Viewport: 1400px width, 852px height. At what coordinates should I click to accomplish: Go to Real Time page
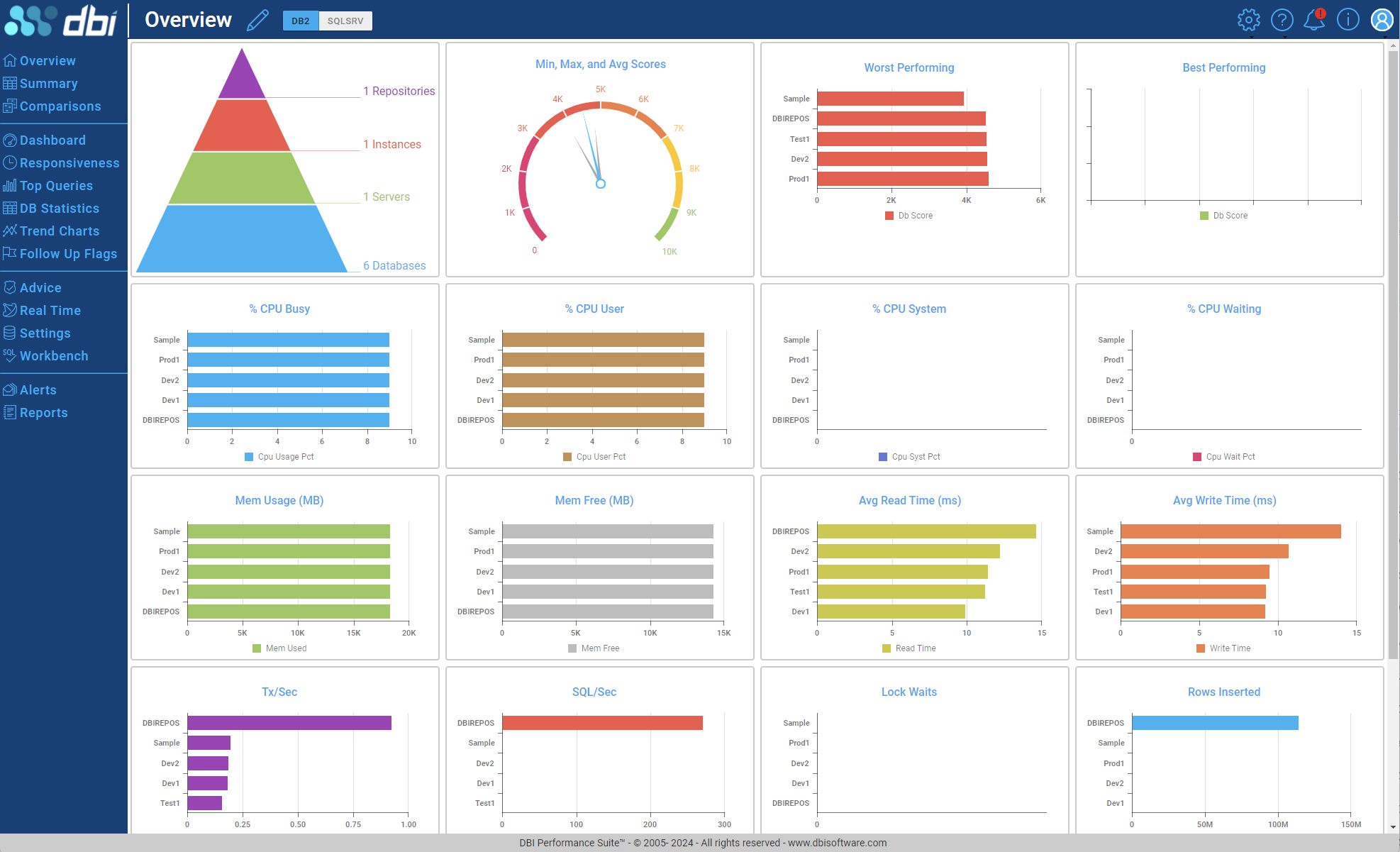click(x=50, y=311)
